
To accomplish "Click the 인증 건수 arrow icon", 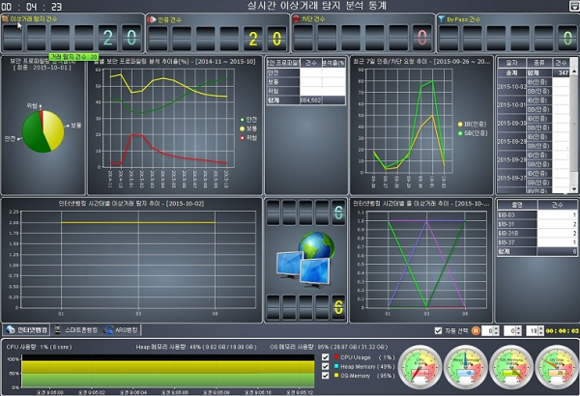I will 151,19.
